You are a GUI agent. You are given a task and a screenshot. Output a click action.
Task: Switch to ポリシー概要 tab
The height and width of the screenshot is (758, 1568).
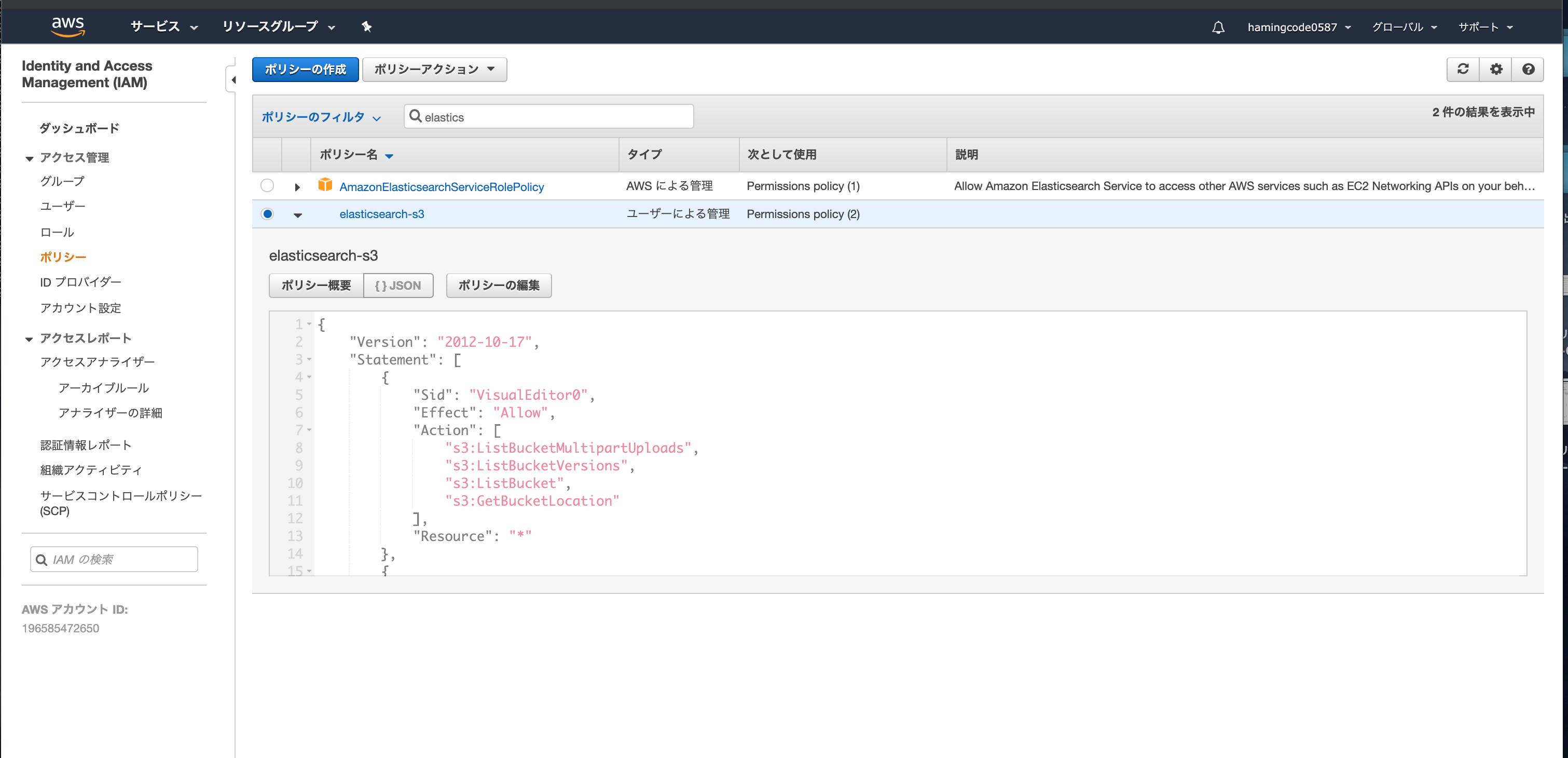pos(316,285)
